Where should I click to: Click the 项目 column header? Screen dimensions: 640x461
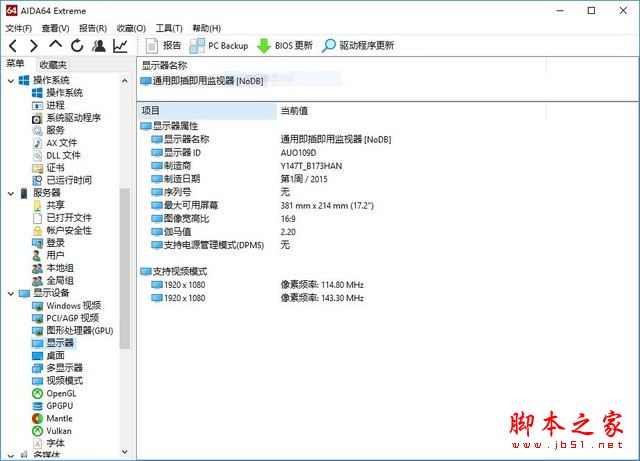pos(207,111)
